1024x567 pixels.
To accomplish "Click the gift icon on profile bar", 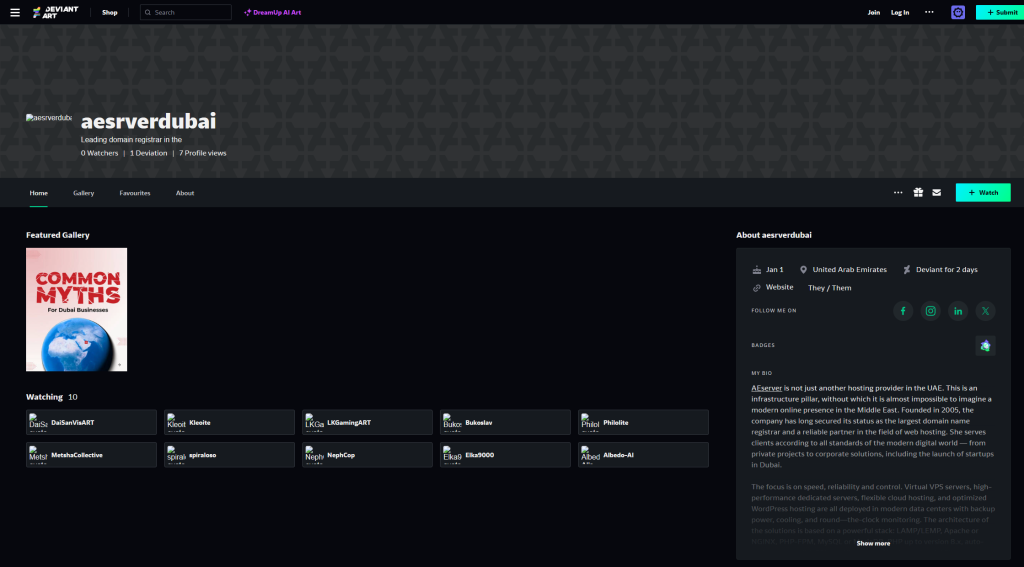I will coord(918,193).
